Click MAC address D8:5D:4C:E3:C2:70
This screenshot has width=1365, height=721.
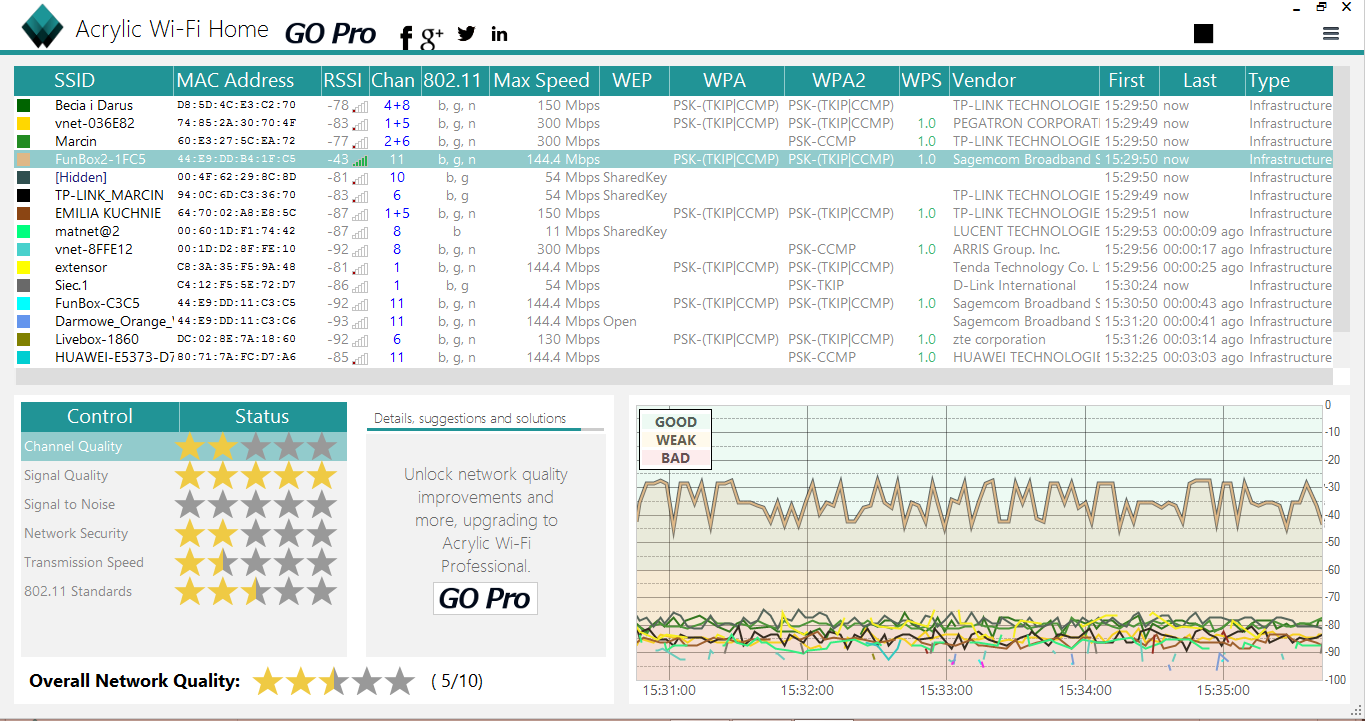pos(236,105)
